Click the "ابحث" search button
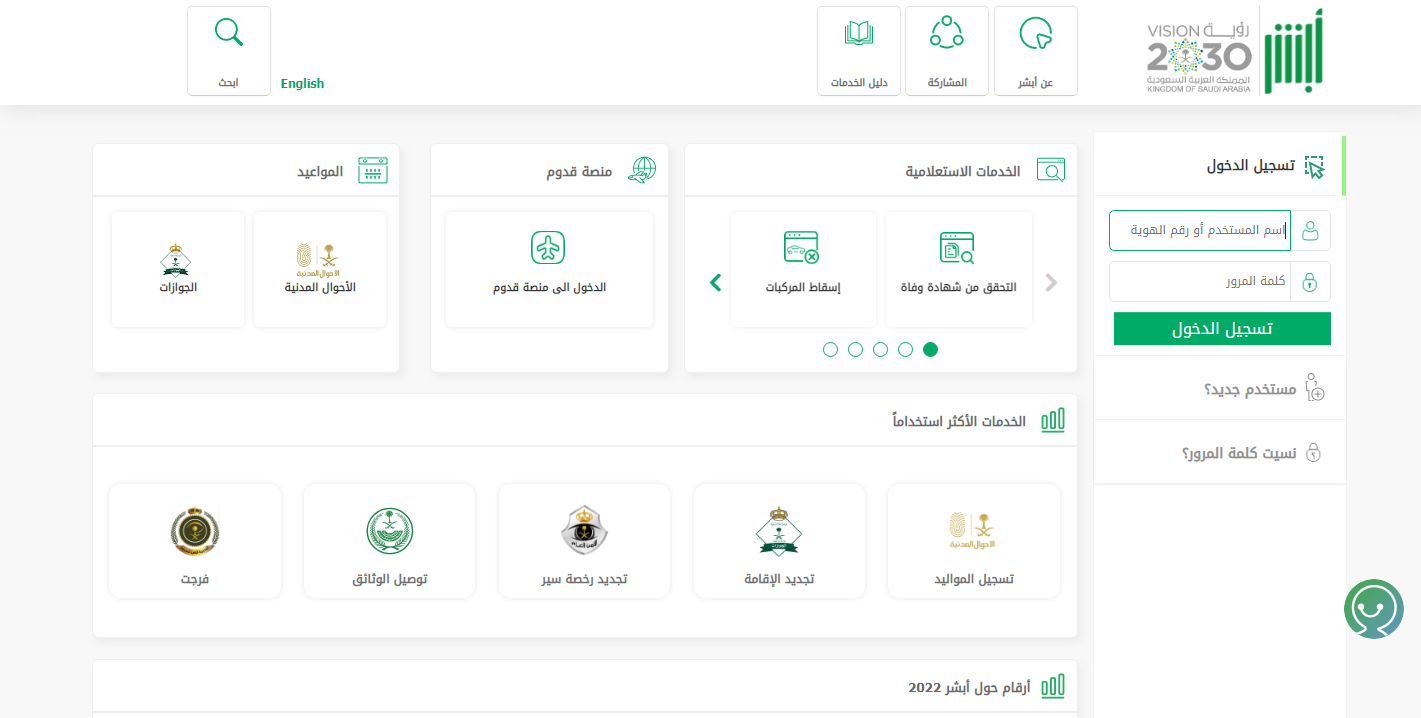The height and width of the screenshot is (718, 1421). coord(229,51)
